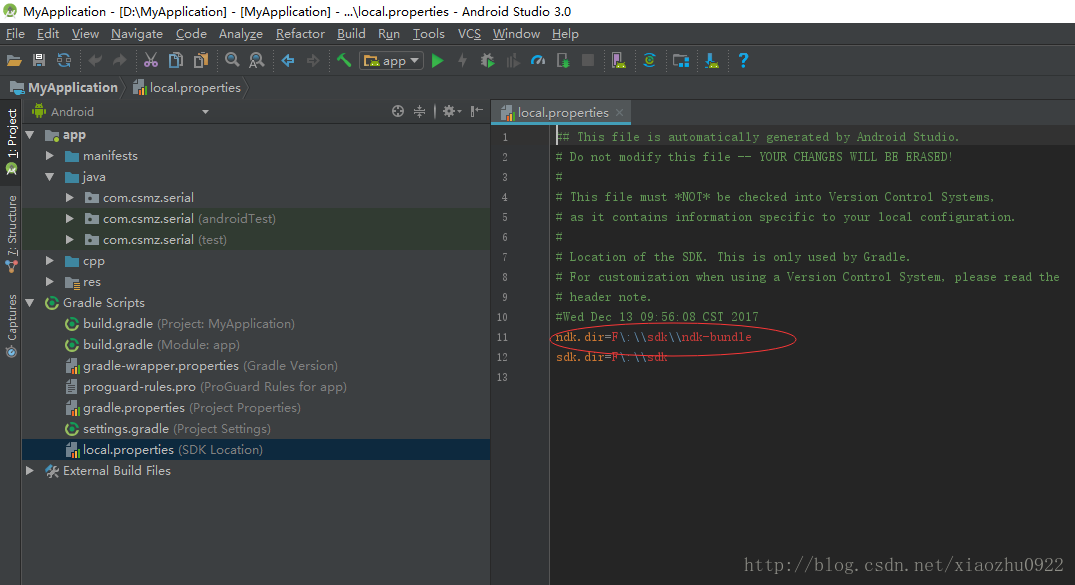Click the Synchronize icon
This screenshot has height=585, width=1075.
tap(64, 61)
